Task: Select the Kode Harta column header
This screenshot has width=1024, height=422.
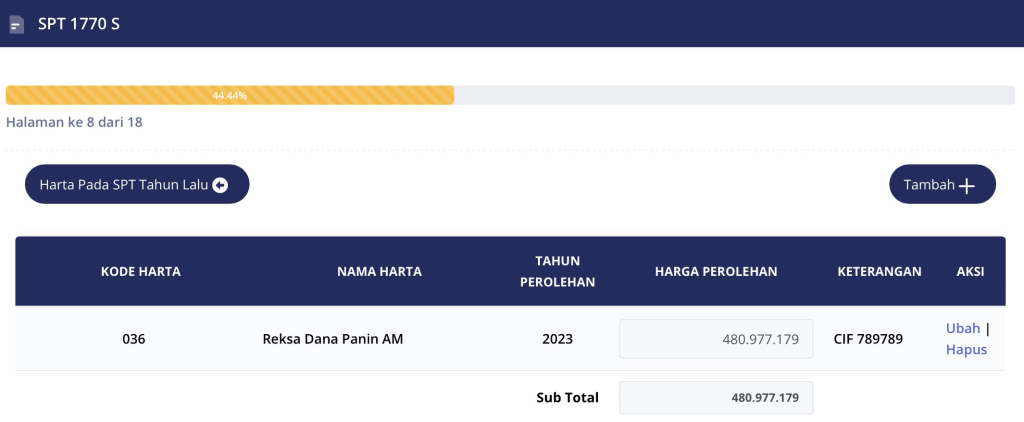Action: (141, 271)
